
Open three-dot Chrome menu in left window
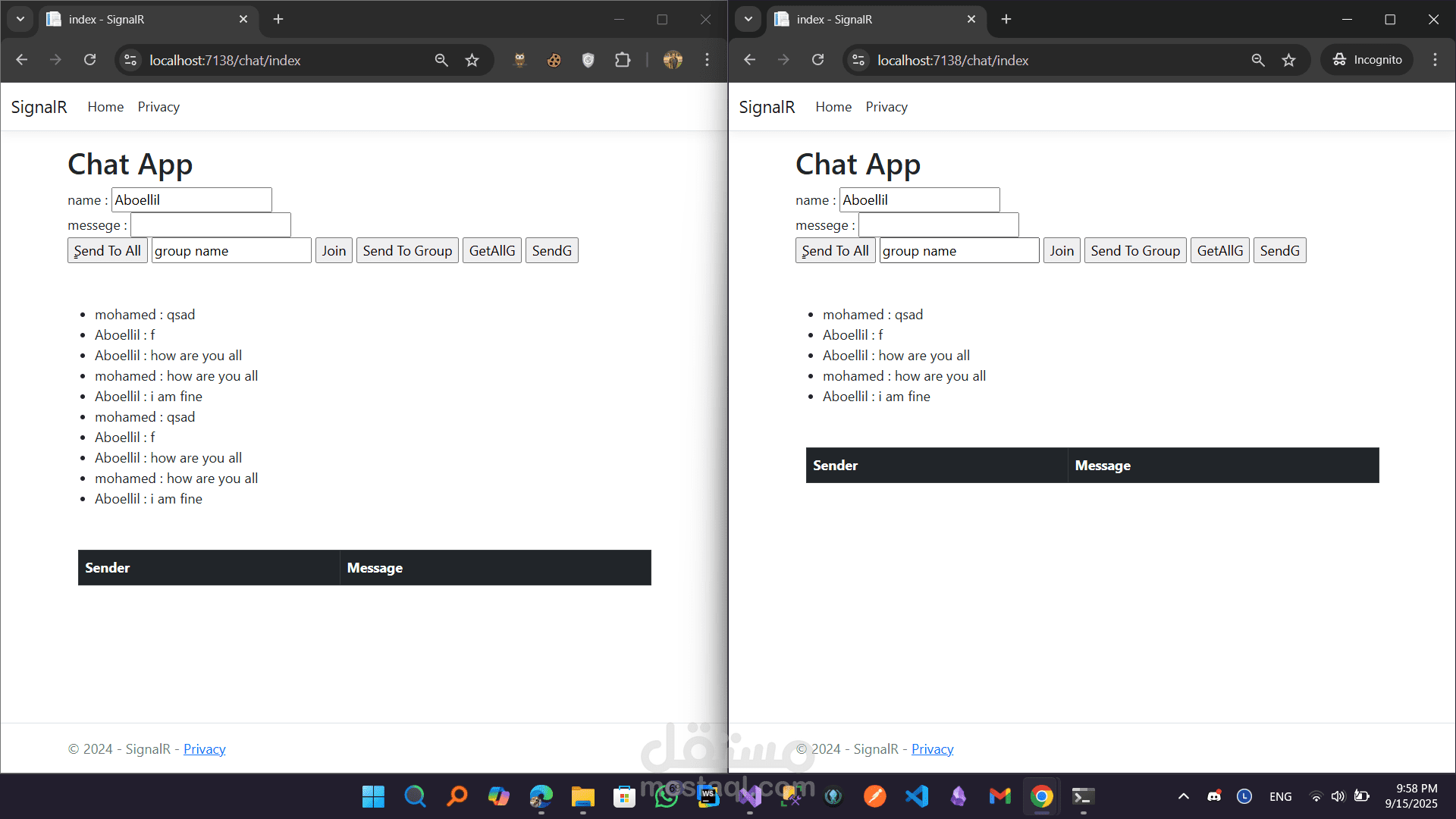point(707,60)
